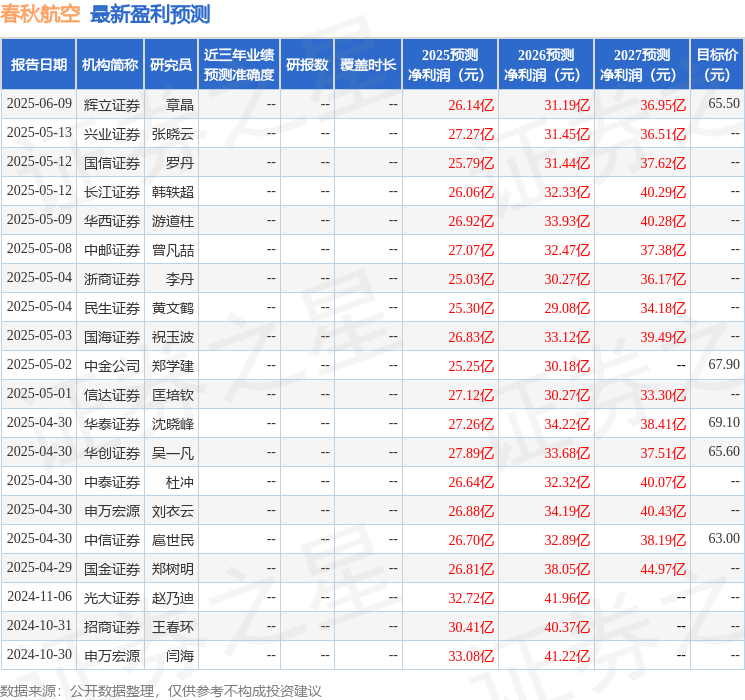The width and height of the screenshot is (745, 700).
Task: Click the 33.93亿 forecast value
Action: click(x=567, y=221)
